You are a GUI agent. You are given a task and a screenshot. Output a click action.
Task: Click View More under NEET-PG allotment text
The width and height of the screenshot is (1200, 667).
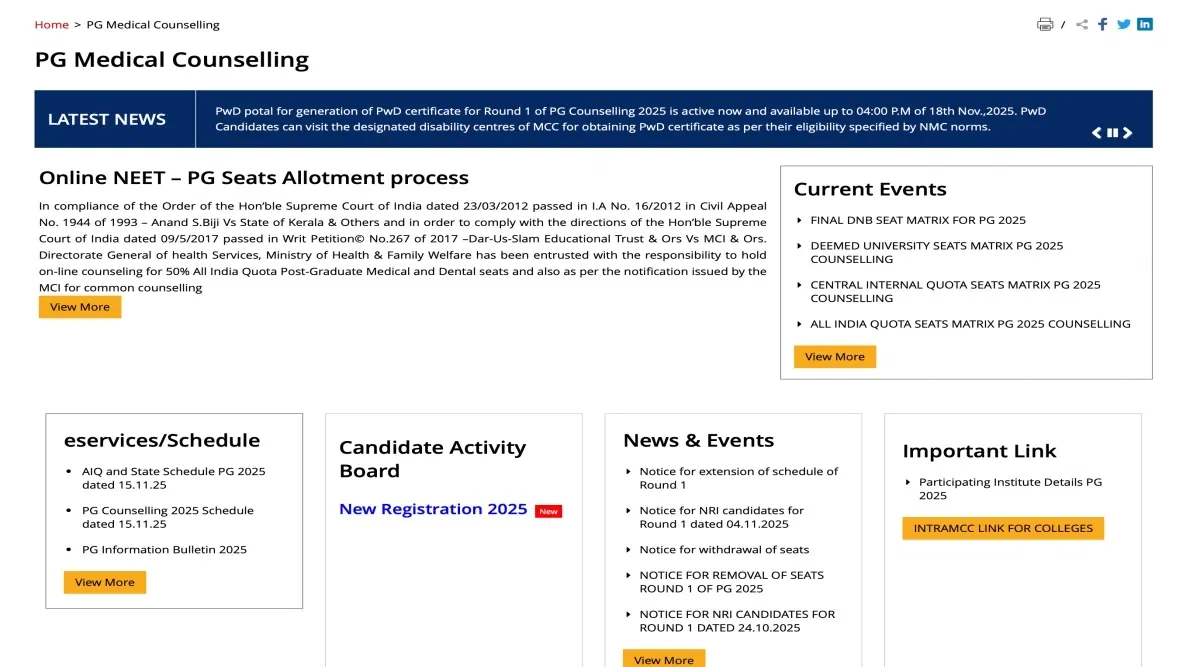(80, 307)
